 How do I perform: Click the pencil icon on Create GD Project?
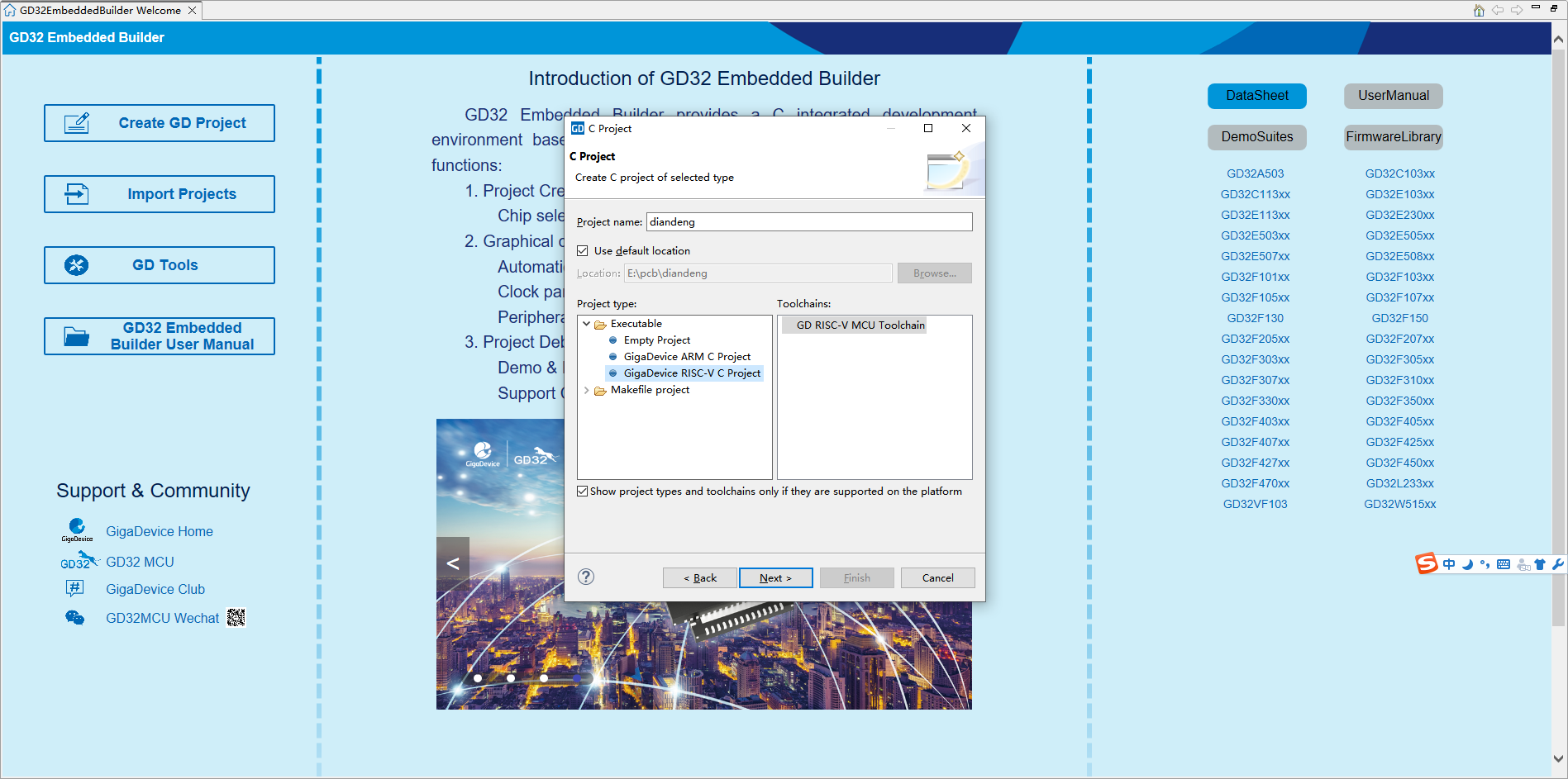click(77, 123)
